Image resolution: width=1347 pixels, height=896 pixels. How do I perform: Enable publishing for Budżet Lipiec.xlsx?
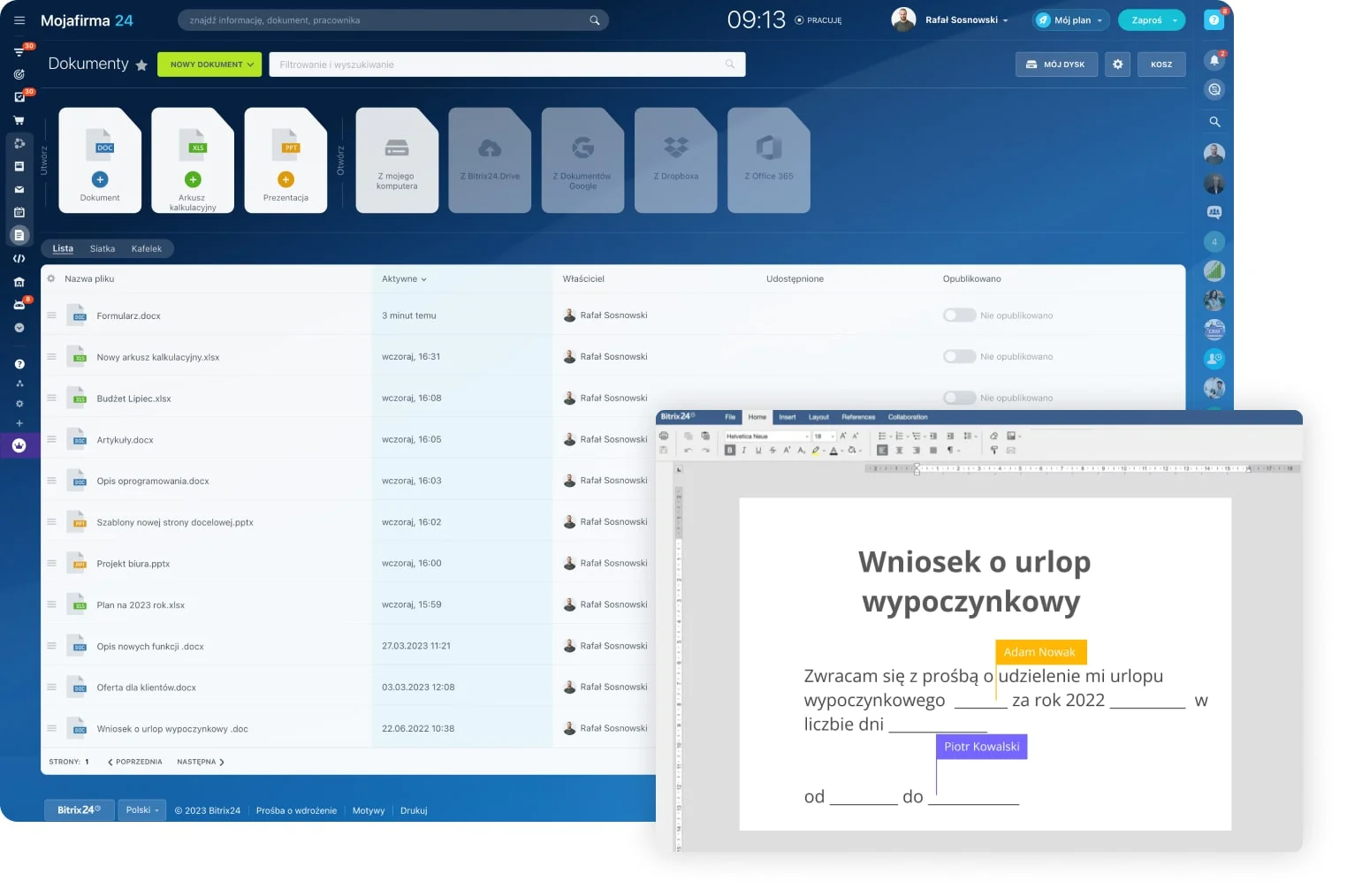click(959, 398)
